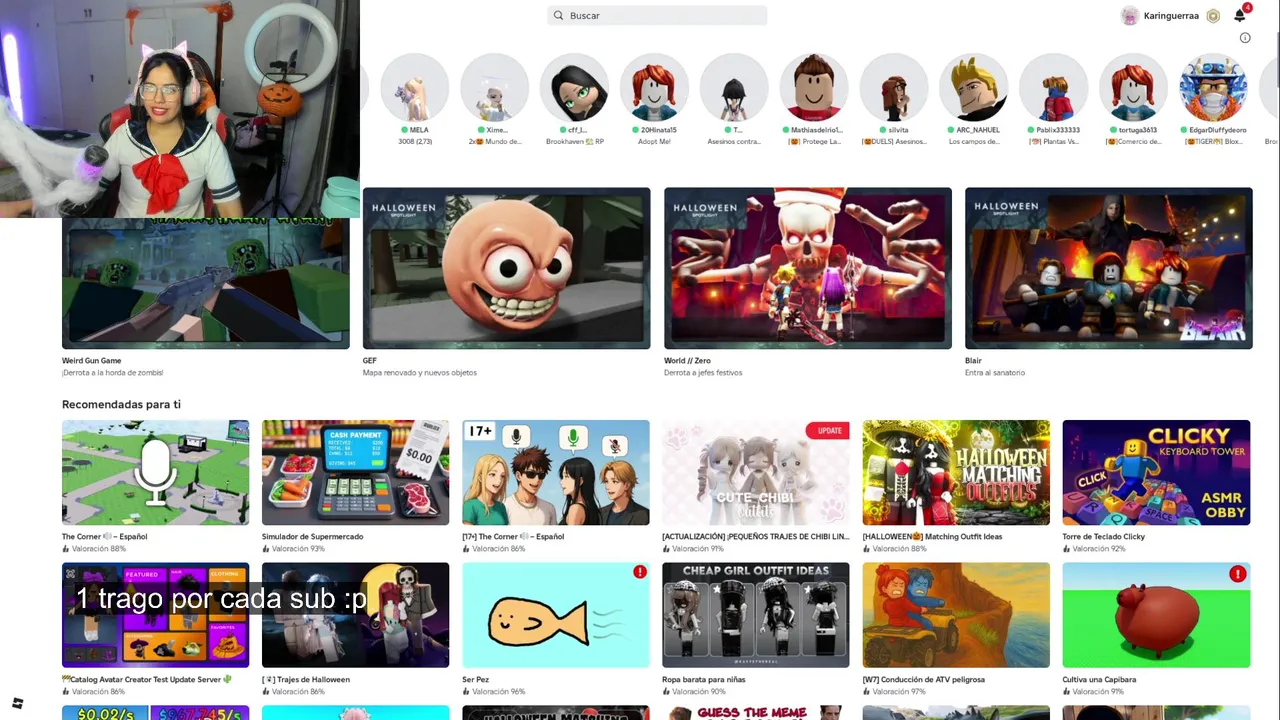The height and width of the screenshot is (720, 1280).
Task: Click the Recomendadas para ti heading
Action: point(121,404)
